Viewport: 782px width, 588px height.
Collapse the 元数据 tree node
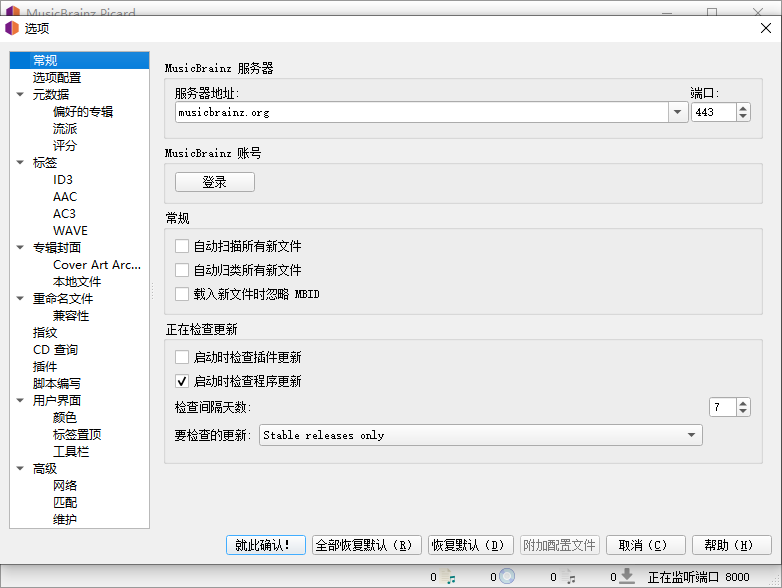point(20,94)
